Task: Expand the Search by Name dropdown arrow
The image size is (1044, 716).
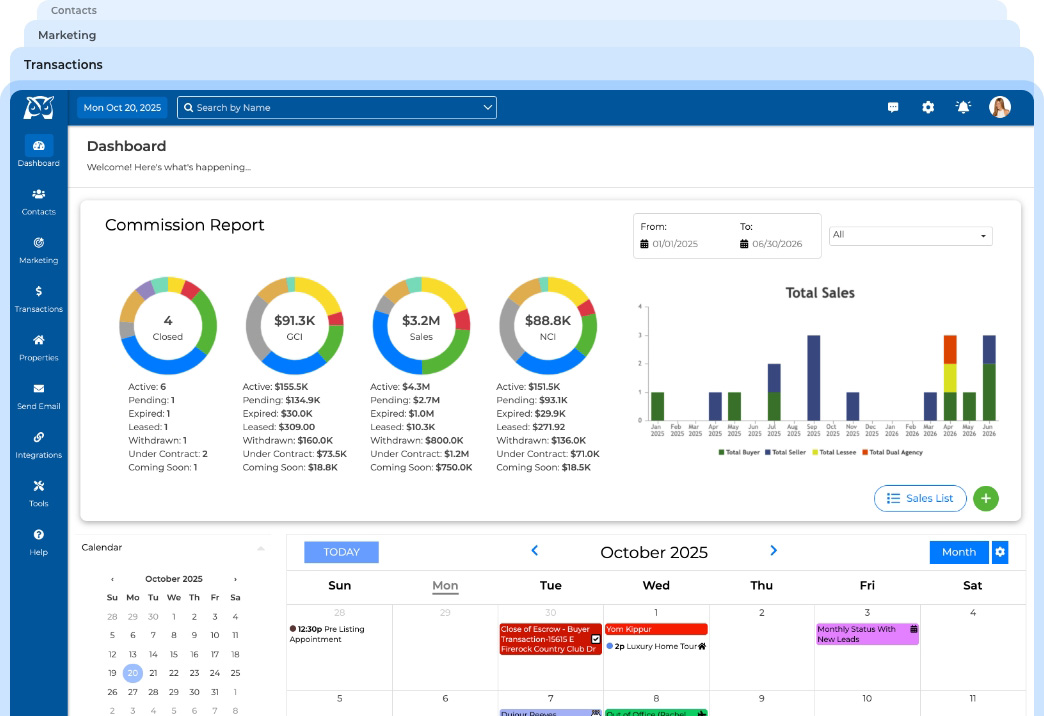Action: [487, 107]
